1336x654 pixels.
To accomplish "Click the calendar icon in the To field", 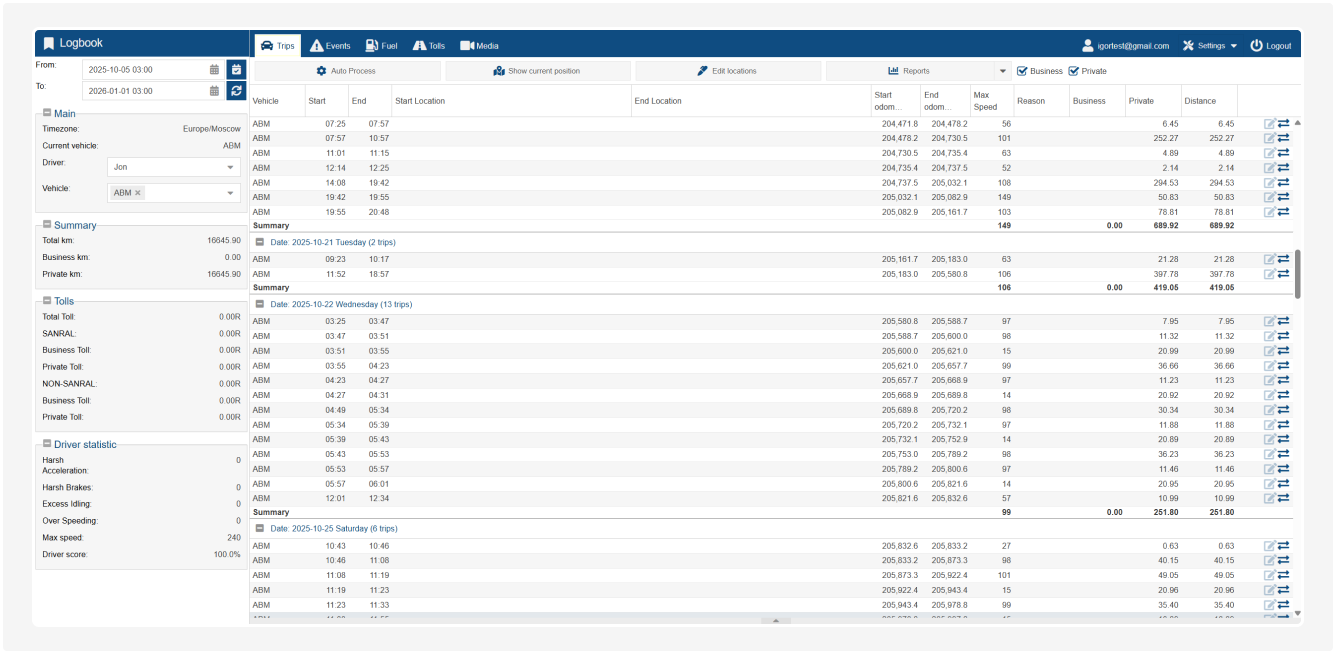I will coord(214,91).
